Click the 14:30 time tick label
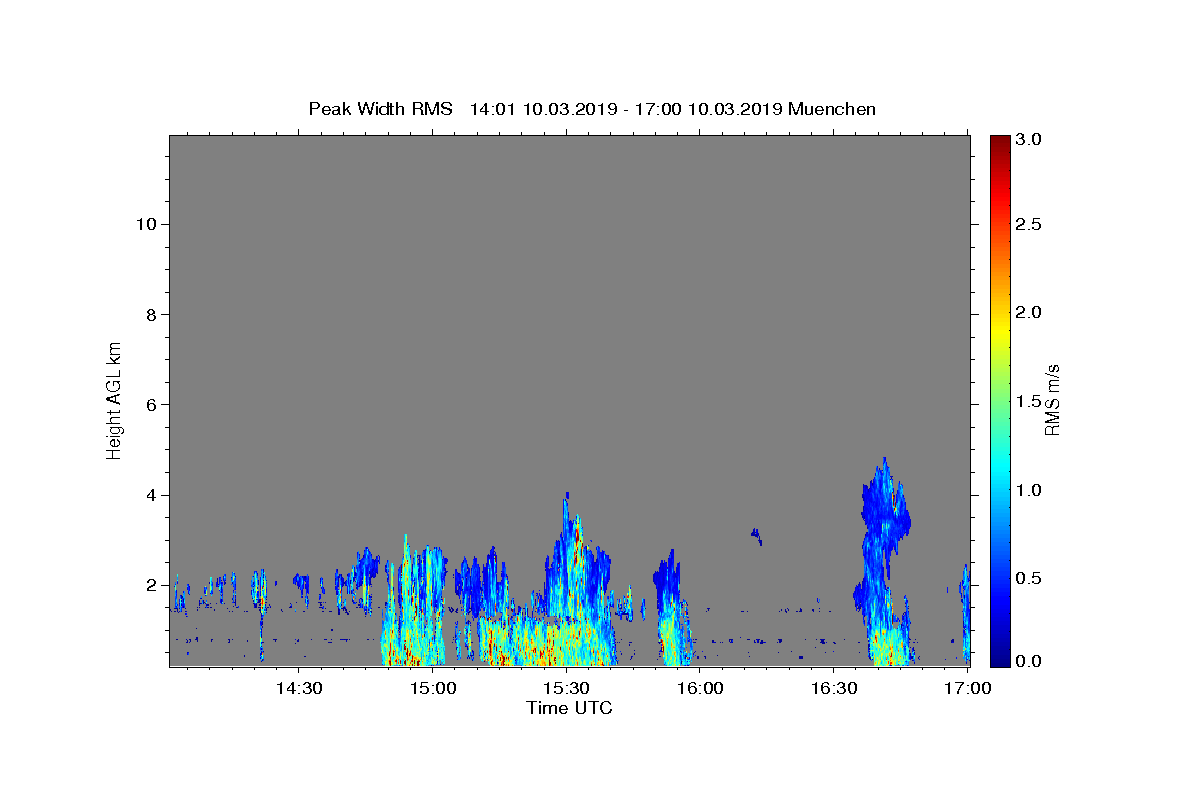The width and height of the screenshot is (1200, 800). pyautogui.click(x=299, y=688)
